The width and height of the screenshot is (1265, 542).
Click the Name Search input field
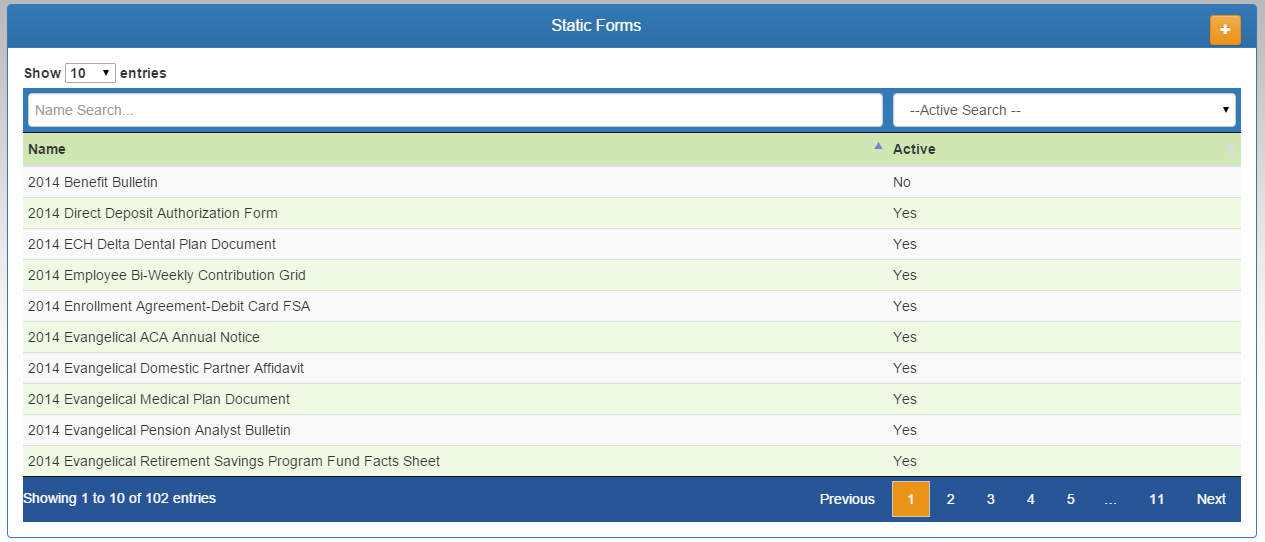click(455, 110)
